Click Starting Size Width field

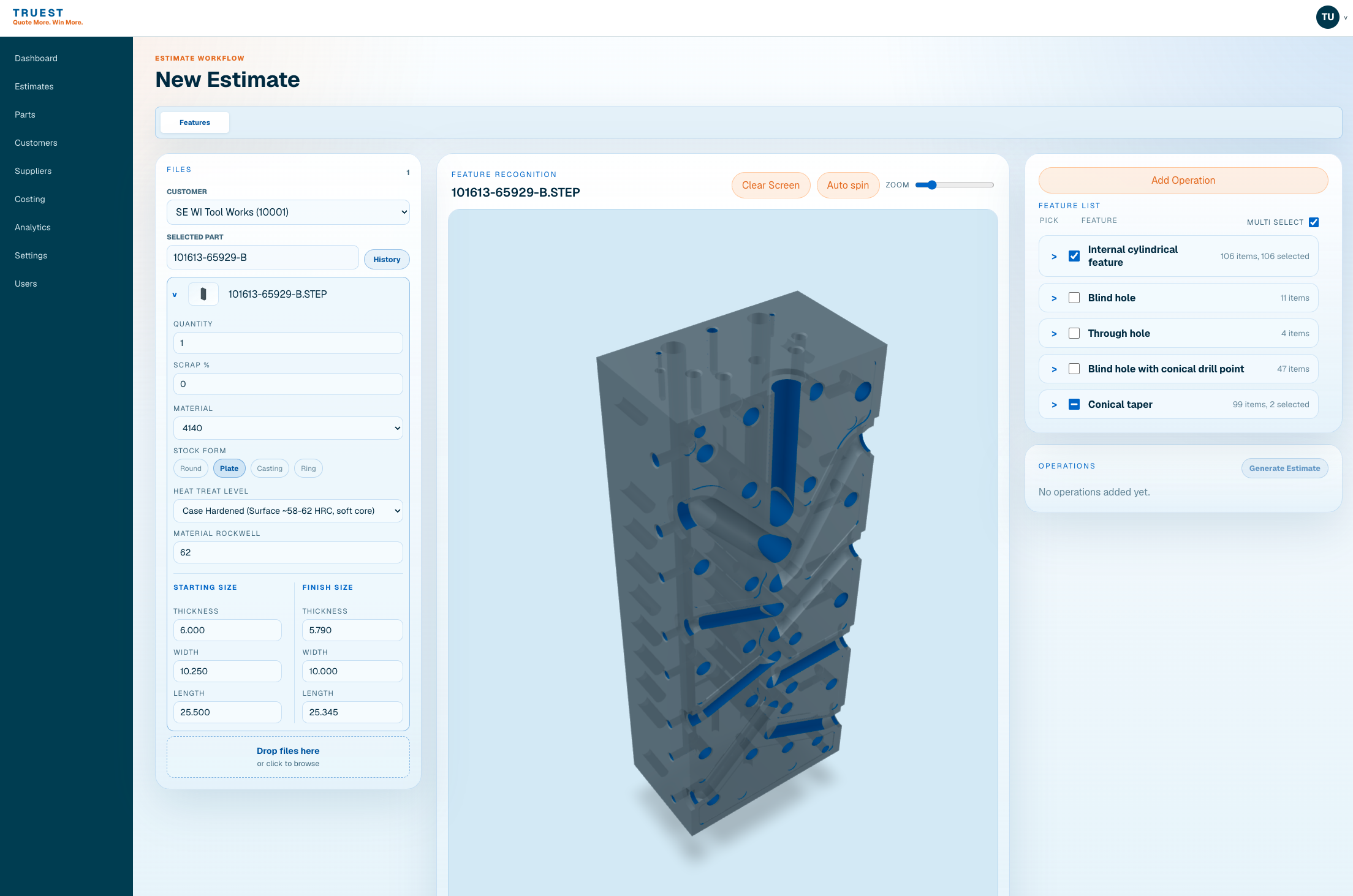227,671
